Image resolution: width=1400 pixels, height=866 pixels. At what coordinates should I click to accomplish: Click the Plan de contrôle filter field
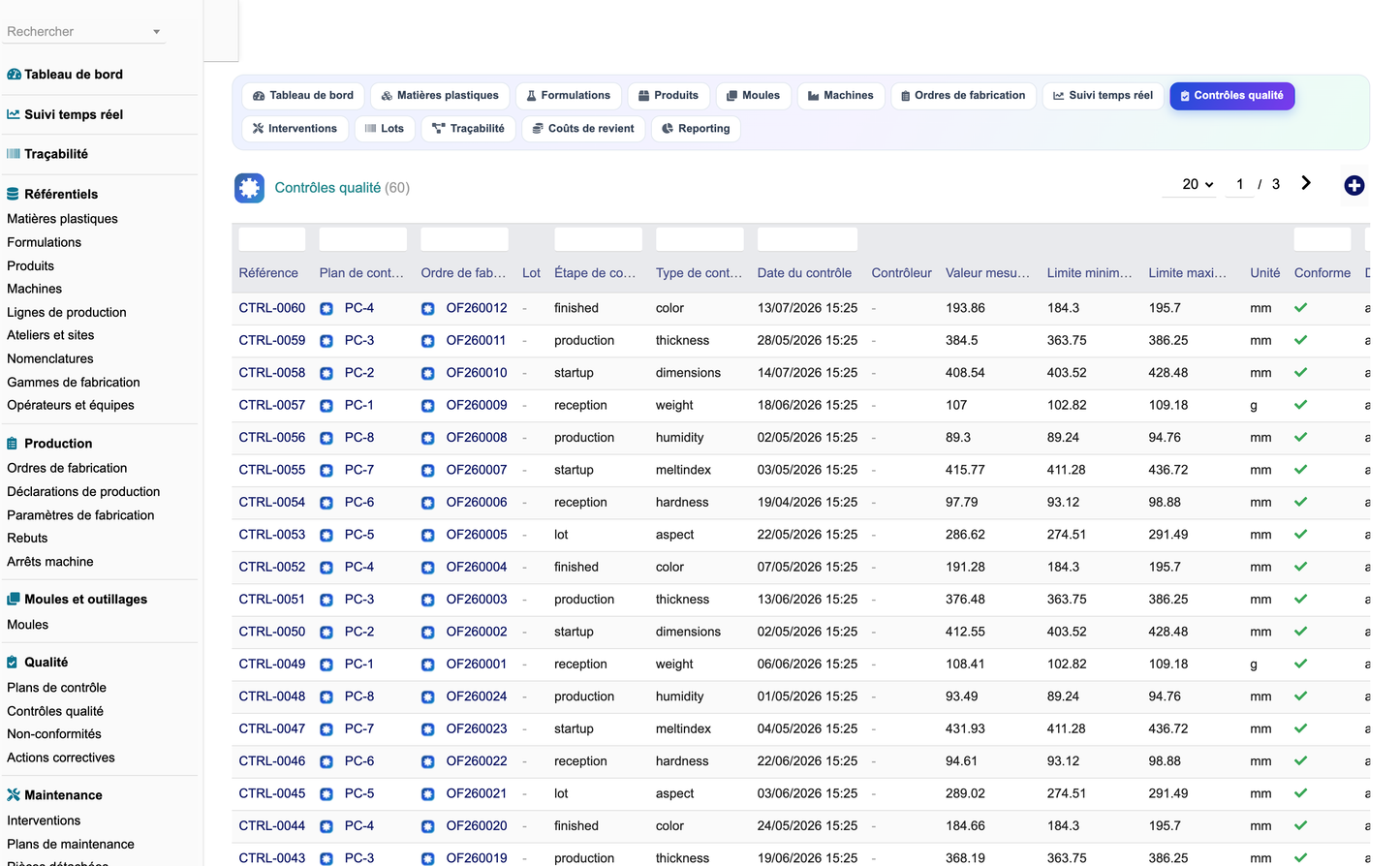(363, 239)
